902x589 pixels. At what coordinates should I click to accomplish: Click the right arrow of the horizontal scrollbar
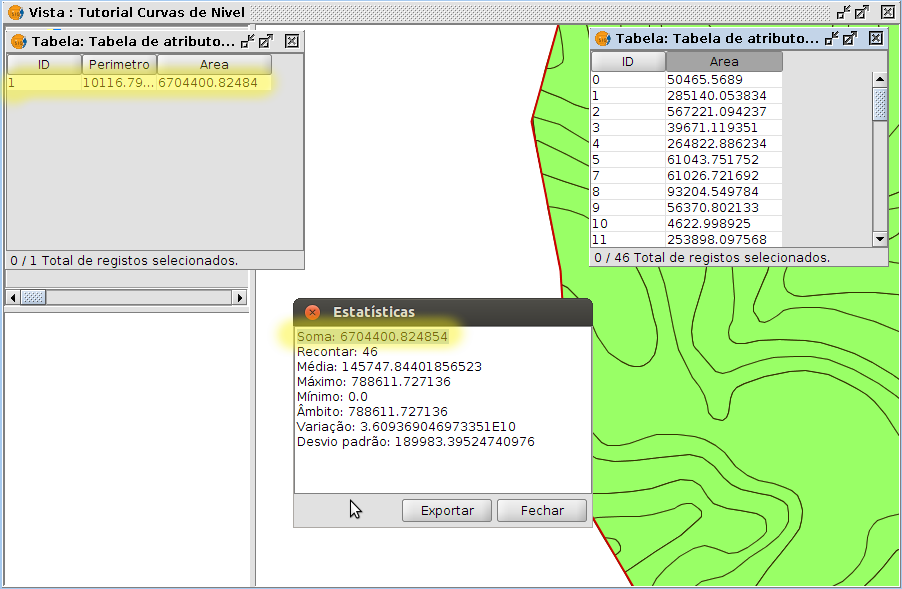[x=239, y=298]
